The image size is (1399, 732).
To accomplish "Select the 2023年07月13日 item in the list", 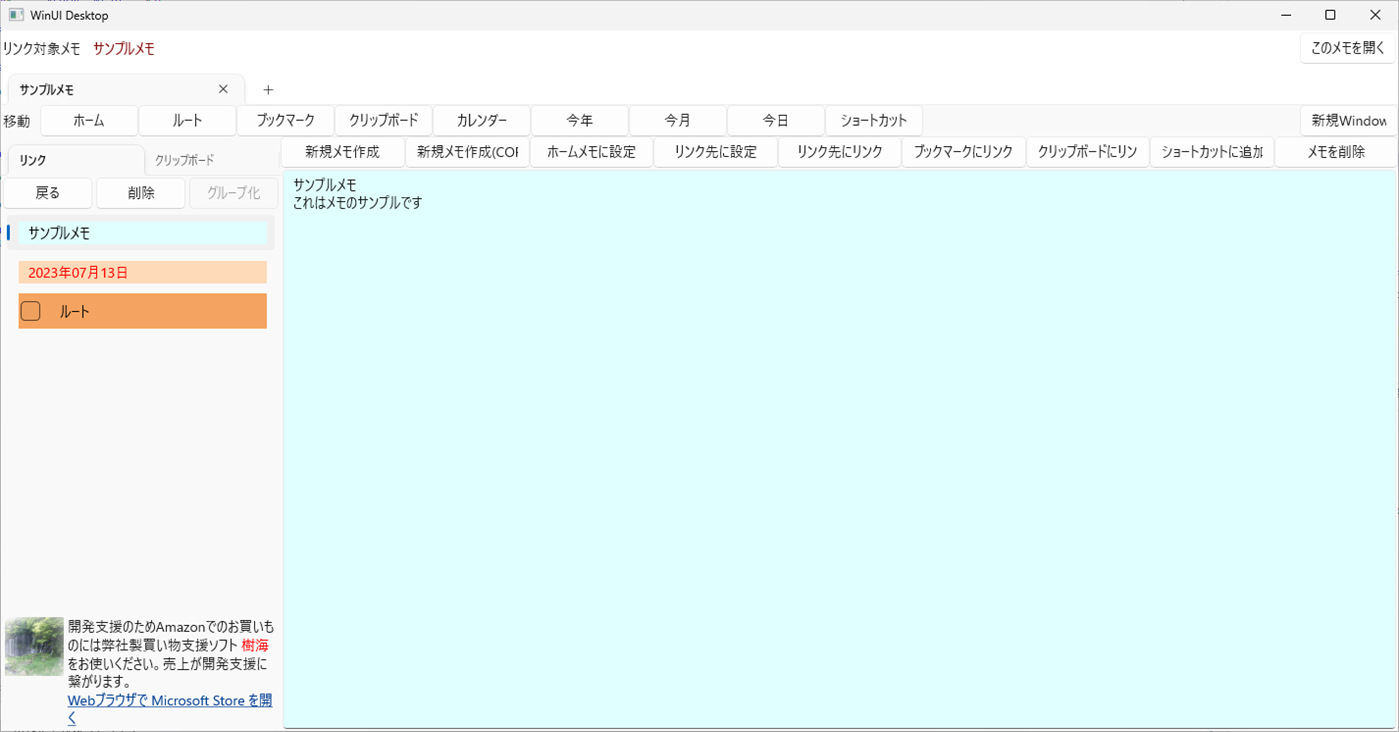I will pos(142,271).
